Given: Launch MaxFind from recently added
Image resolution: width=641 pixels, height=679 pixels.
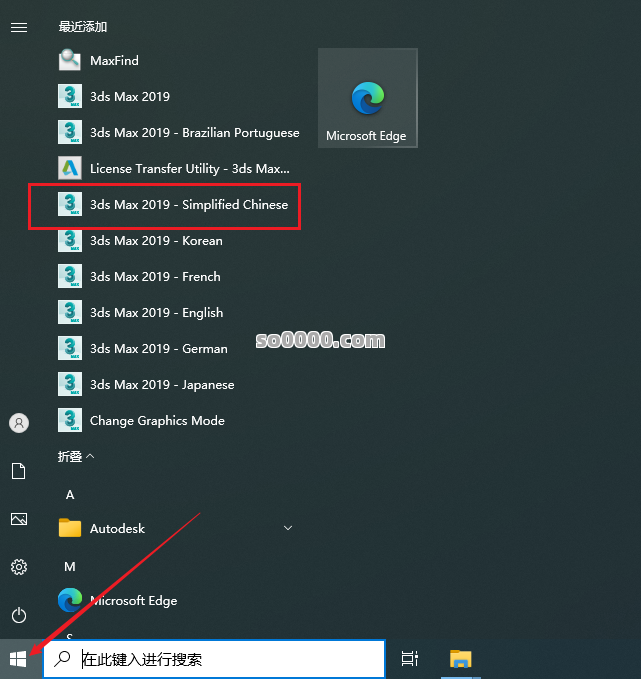Looking at the screenshot, I should coord(114,61).
